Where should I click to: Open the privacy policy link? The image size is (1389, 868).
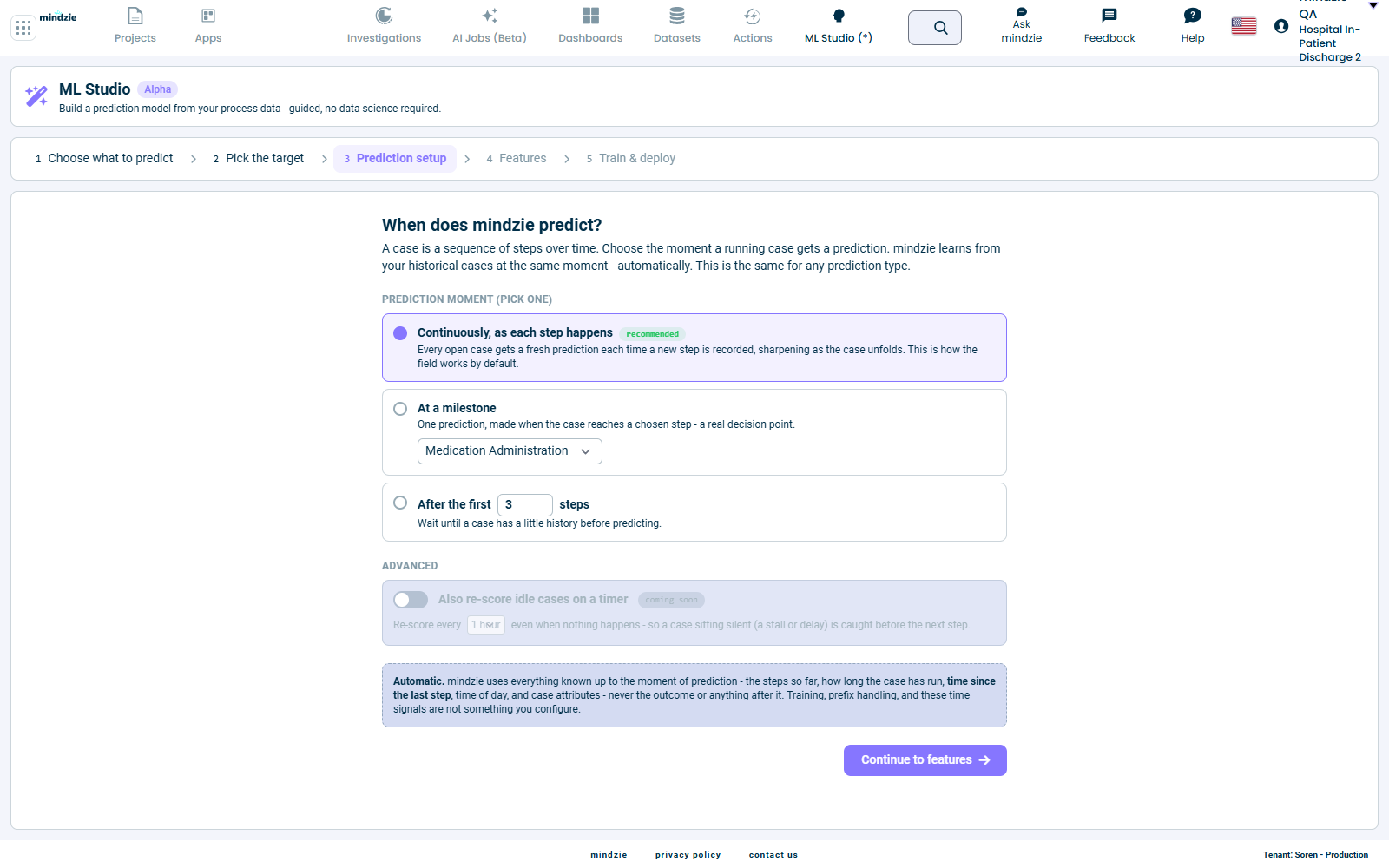(x=688, y=855)
